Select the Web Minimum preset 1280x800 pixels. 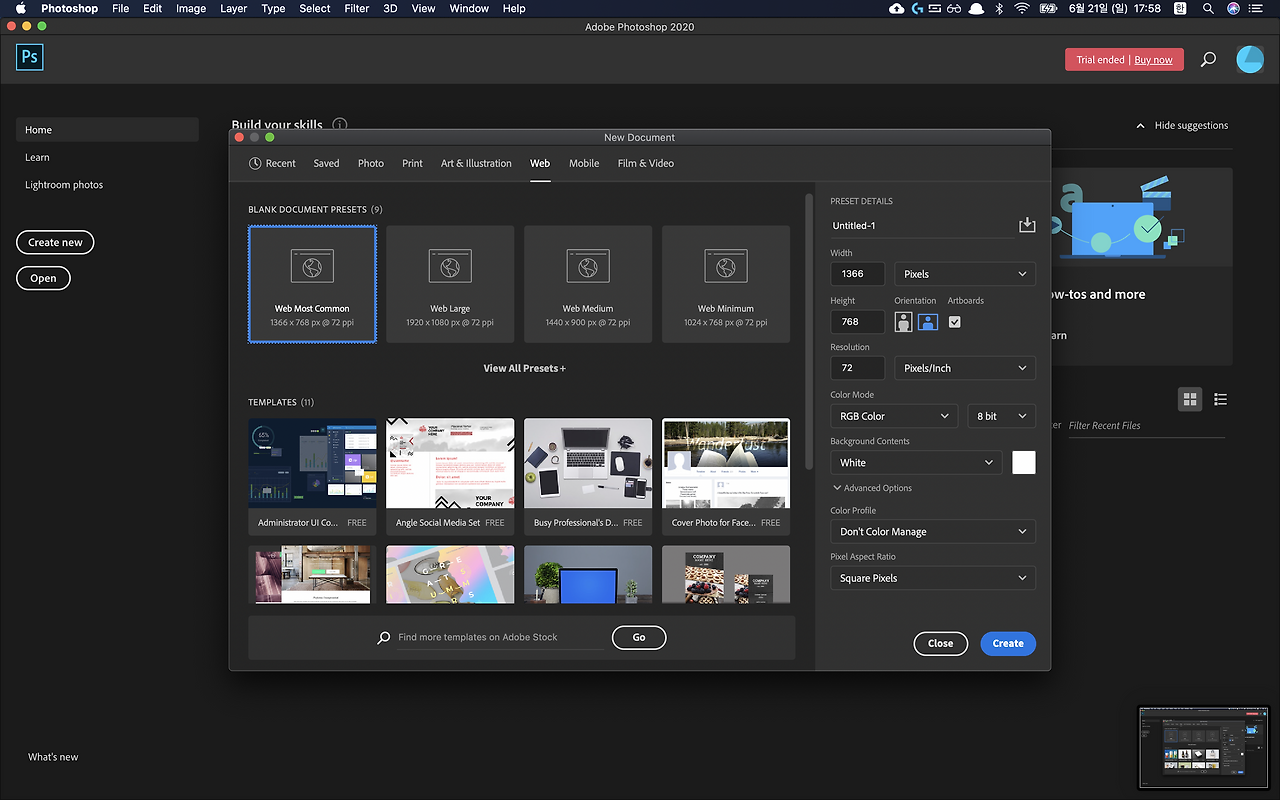coord(726,284)
